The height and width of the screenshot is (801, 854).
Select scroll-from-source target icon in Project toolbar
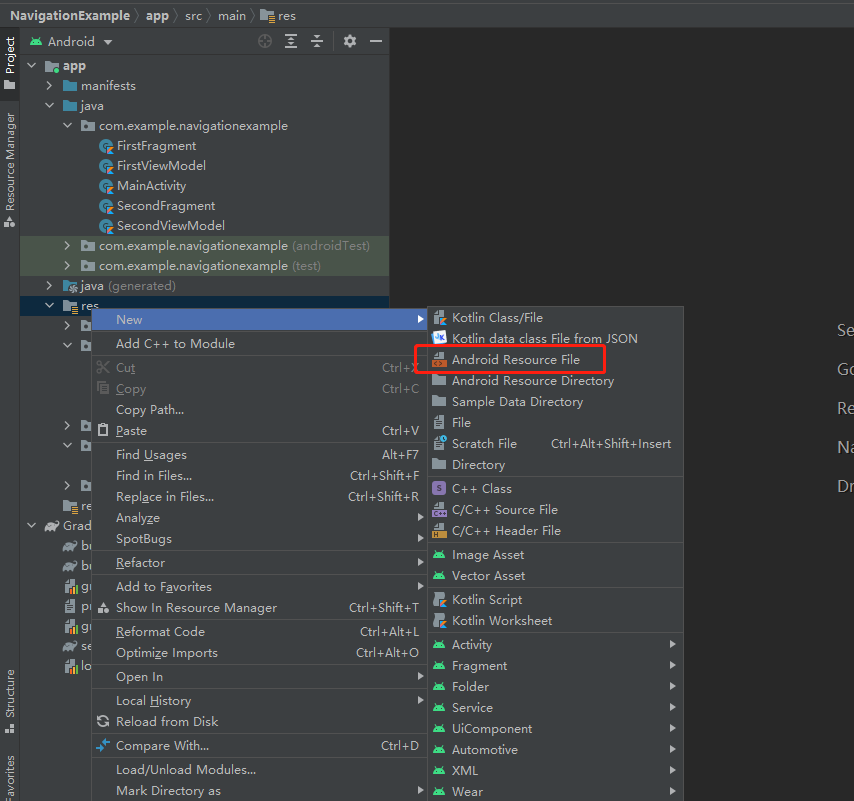pyautogui.click(x=264, y=41)
